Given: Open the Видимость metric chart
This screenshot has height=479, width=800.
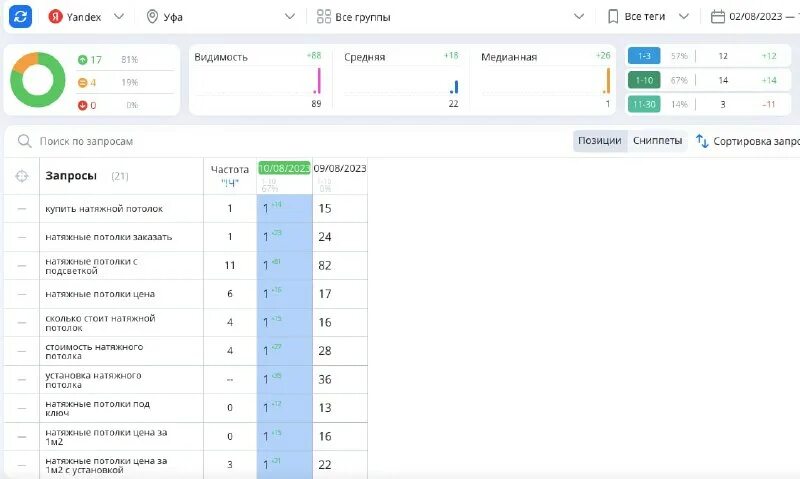Looking at the screenshot, I should pyautogui.click(x=258, y=80).
